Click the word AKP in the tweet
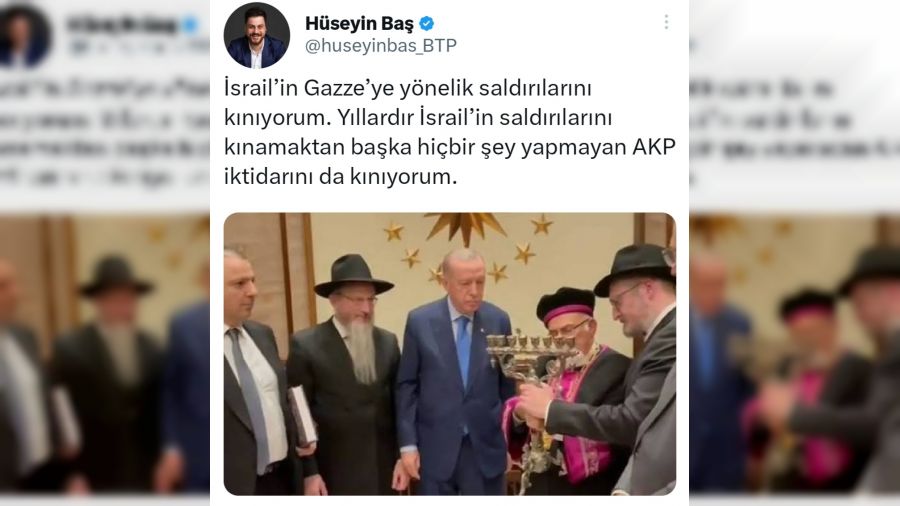The width and height of the screenshot is (900, 506). click(x=654, y=147)
